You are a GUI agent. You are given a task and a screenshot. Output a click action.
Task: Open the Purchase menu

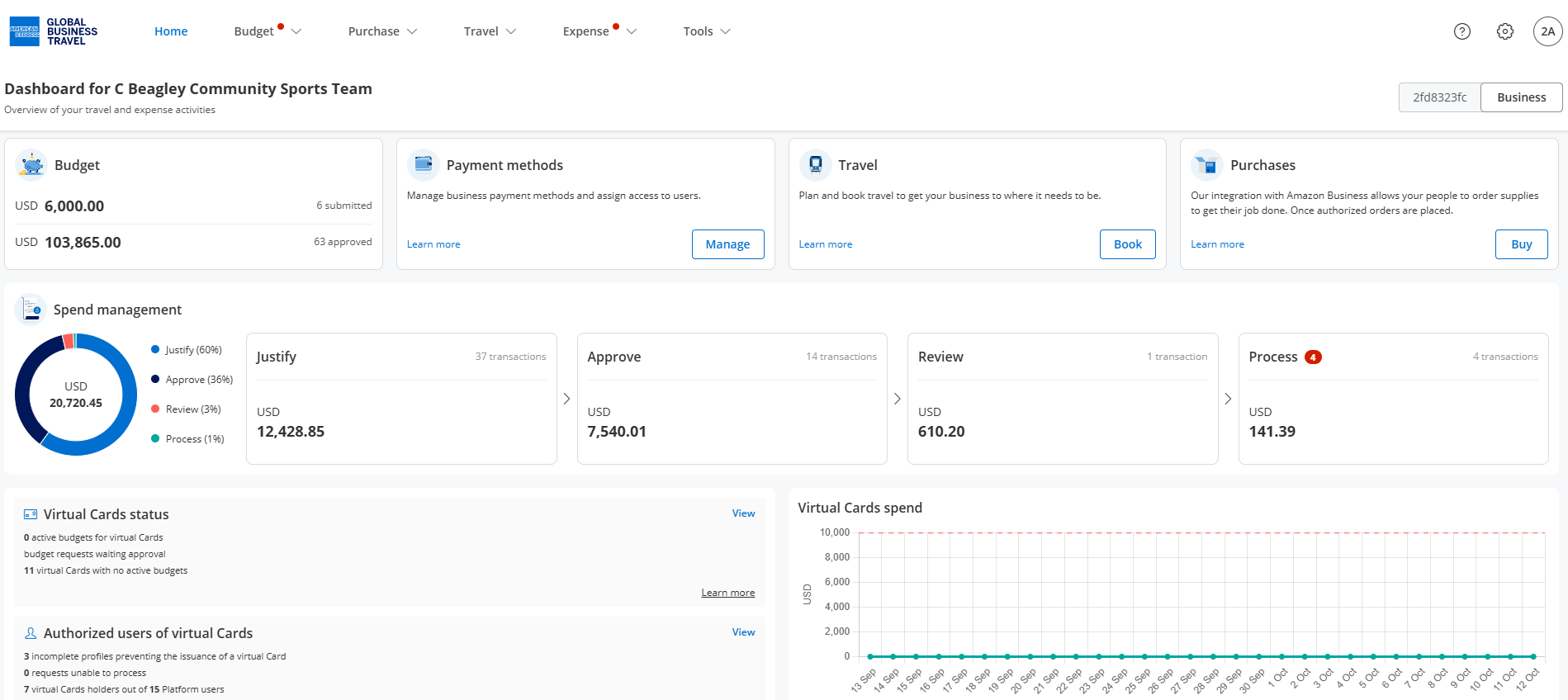coord(373,31)
